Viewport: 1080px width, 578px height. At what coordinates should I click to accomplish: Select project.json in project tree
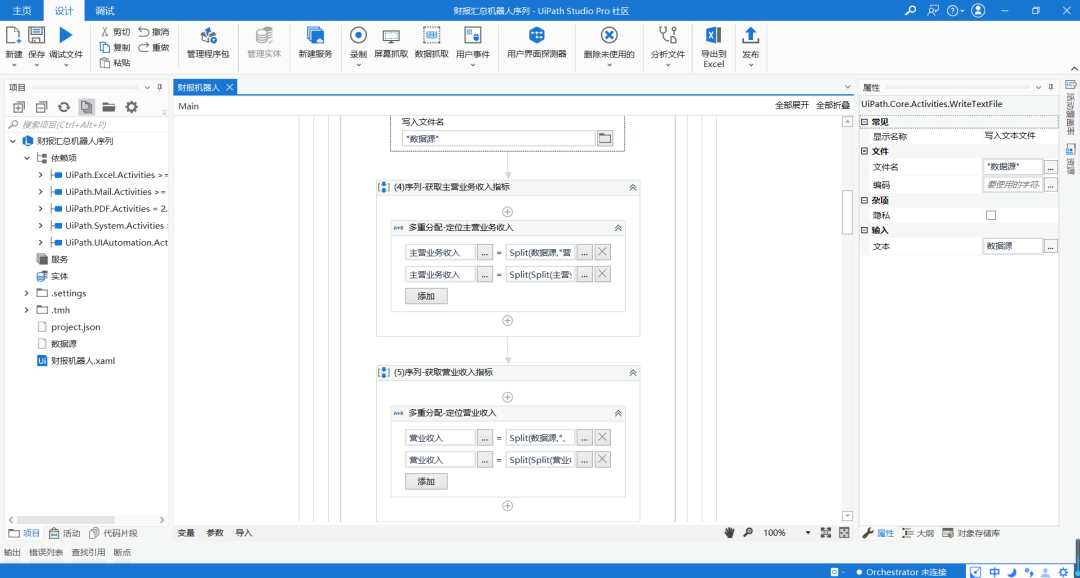(x=76, y=327)
